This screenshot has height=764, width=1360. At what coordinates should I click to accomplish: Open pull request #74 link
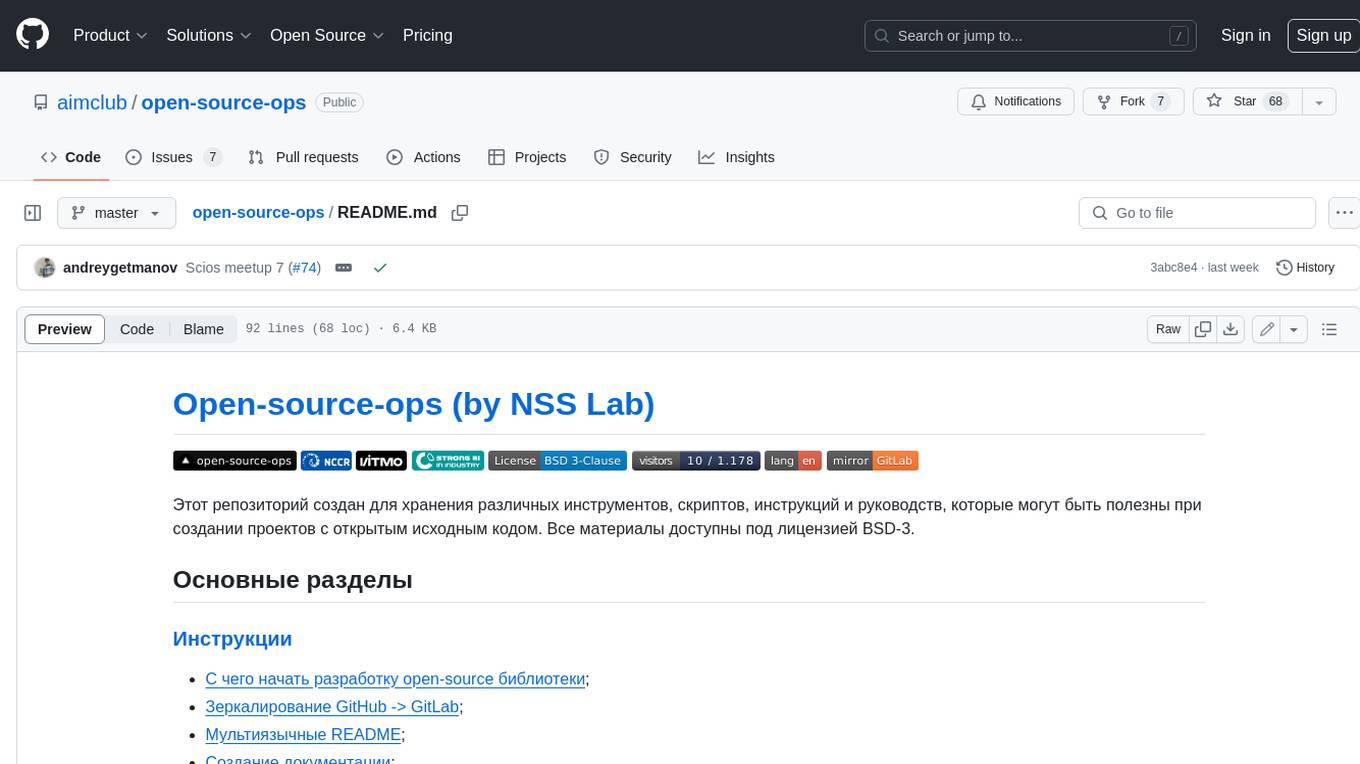pyautogui.click(x=304, y=268)
